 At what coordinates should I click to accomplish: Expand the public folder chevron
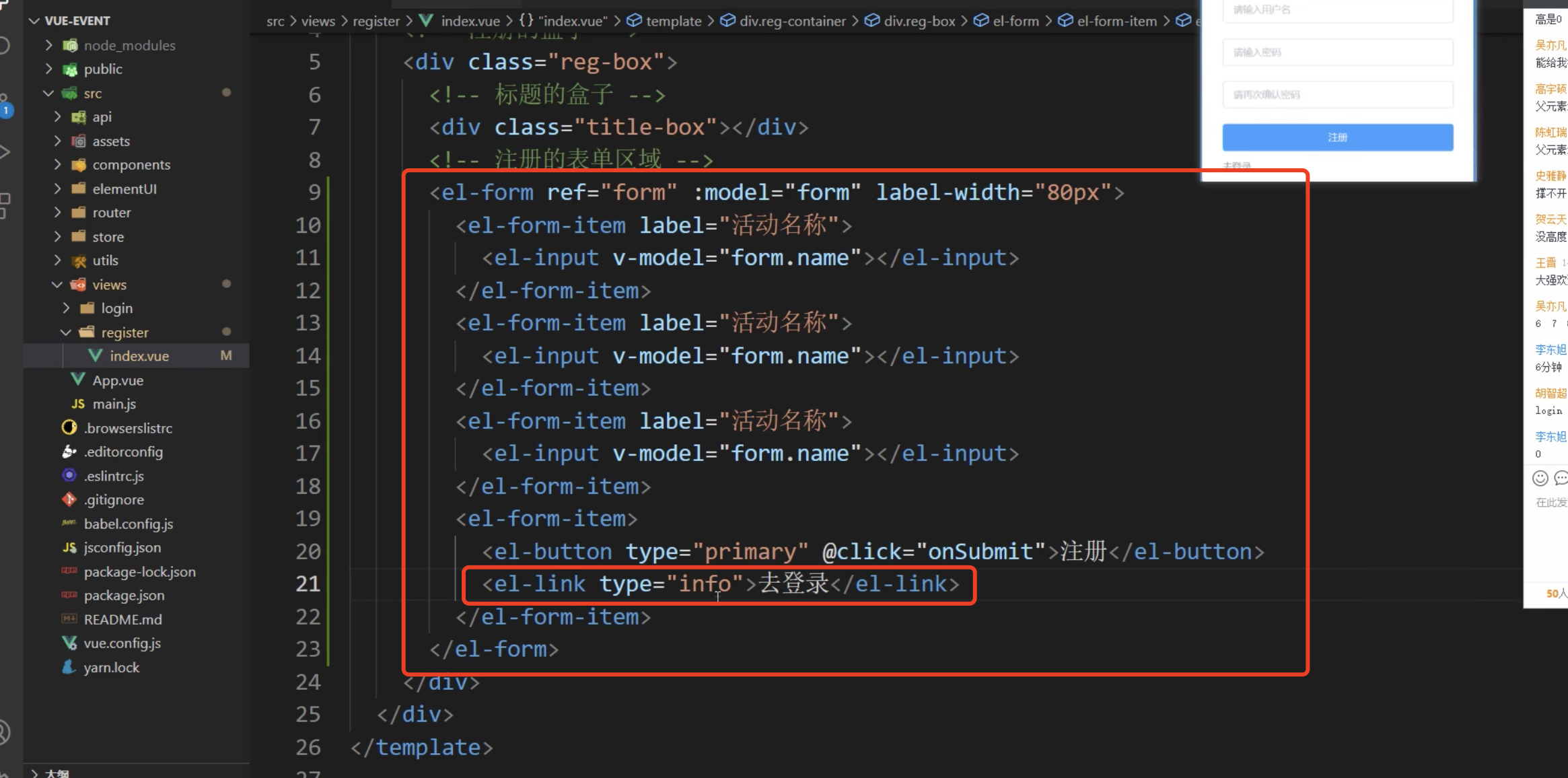point(48,69)
